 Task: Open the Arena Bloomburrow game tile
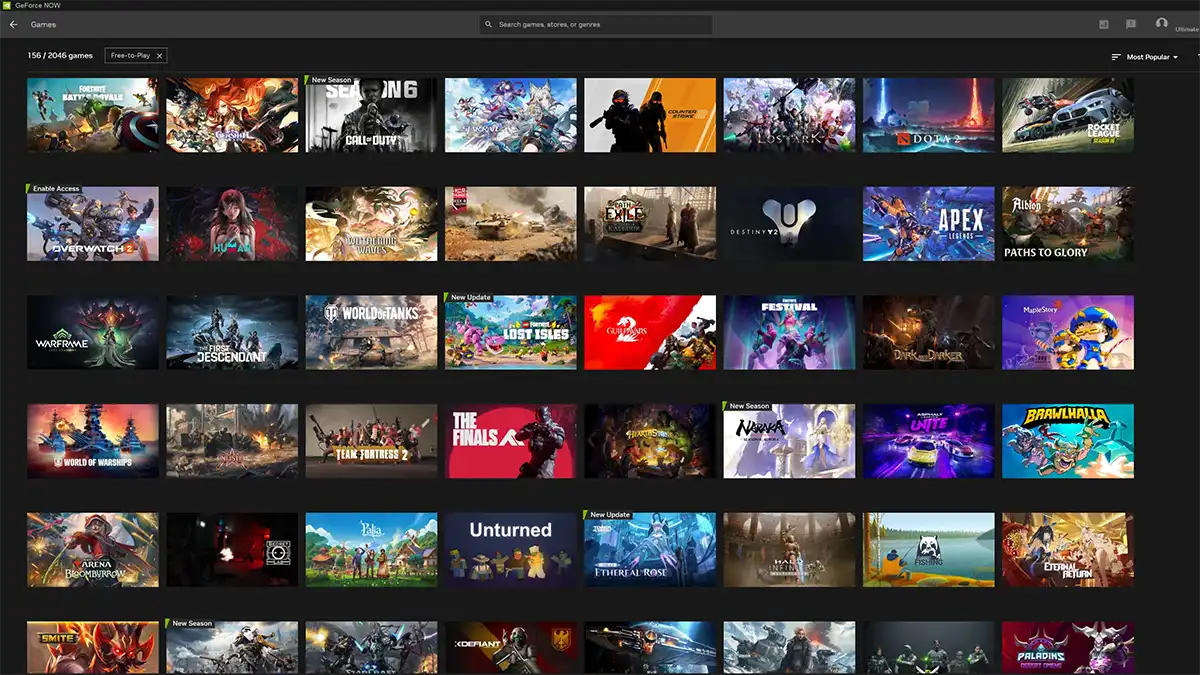[x=93, y=550]
